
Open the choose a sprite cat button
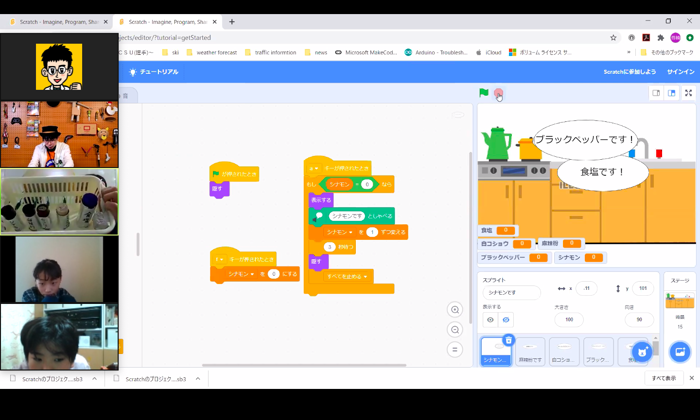point(642,351)
